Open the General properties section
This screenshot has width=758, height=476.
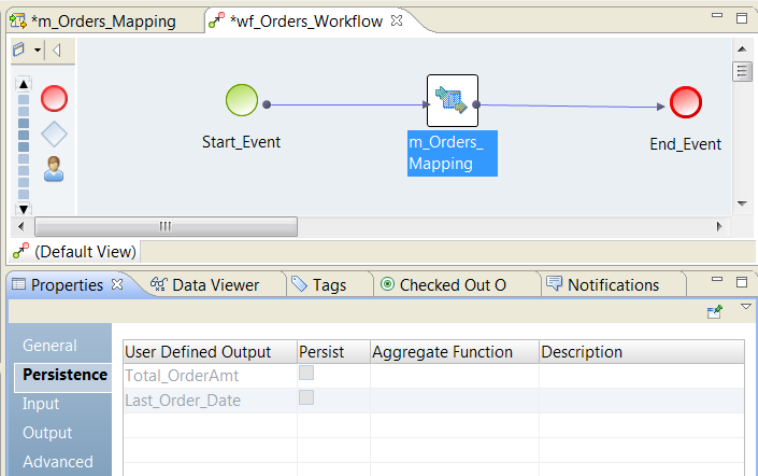[x=50, y=346]
